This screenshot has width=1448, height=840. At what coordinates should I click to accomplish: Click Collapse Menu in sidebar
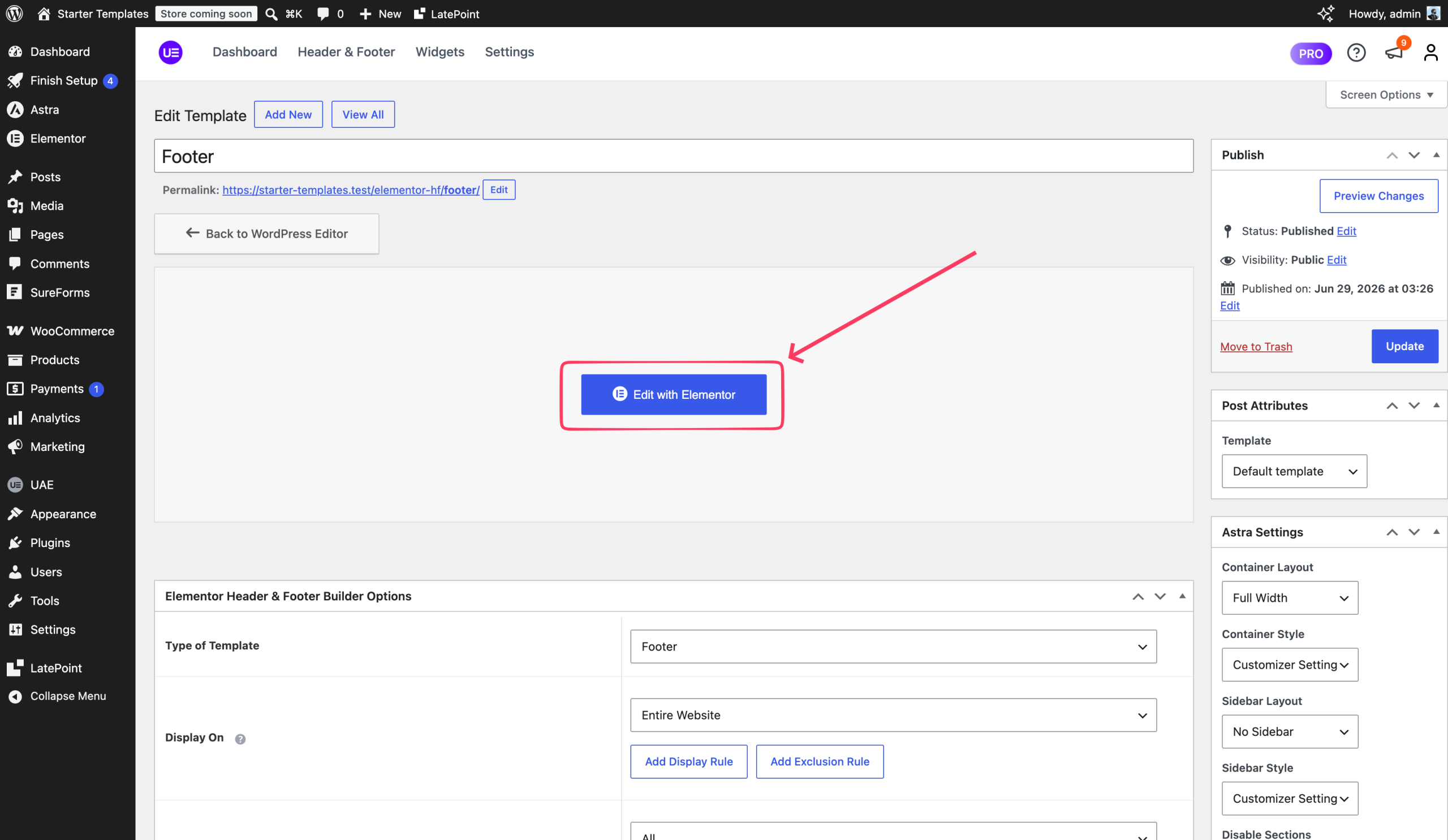67,696
